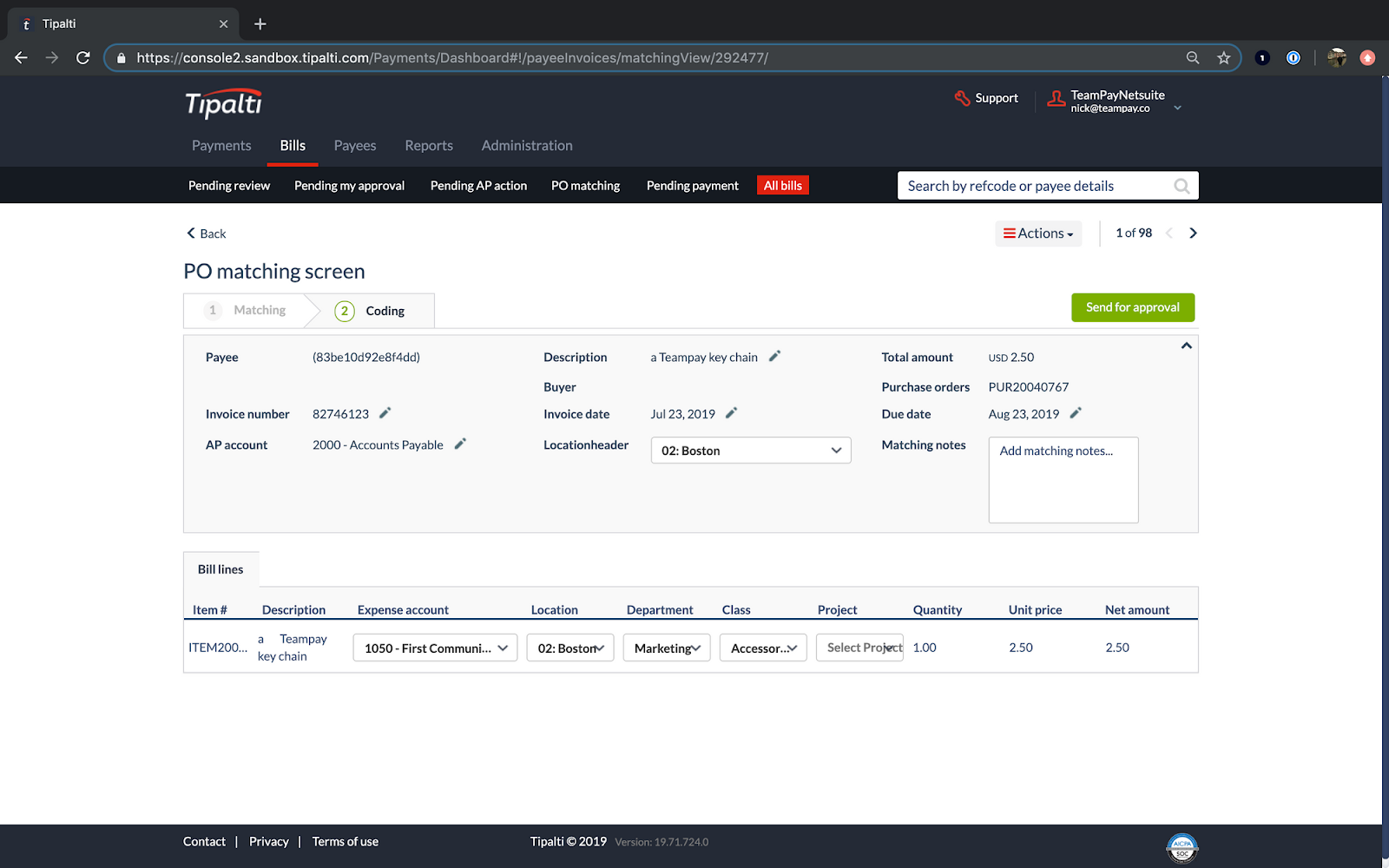Click the search magnifier in refcode search box

coord(1182,186)
